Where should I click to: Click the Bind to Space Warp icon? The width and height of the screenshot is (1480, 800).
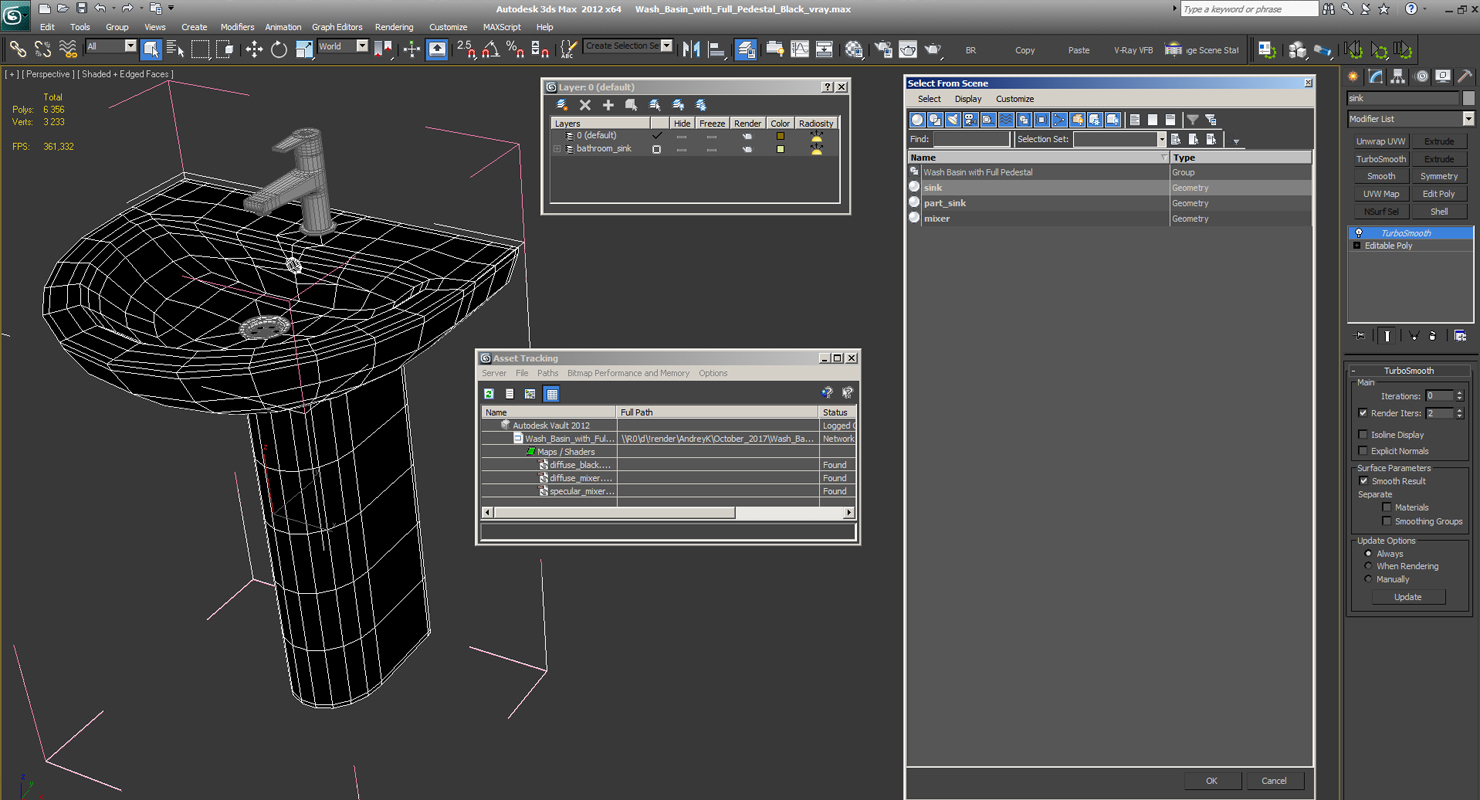click(68, 49)
